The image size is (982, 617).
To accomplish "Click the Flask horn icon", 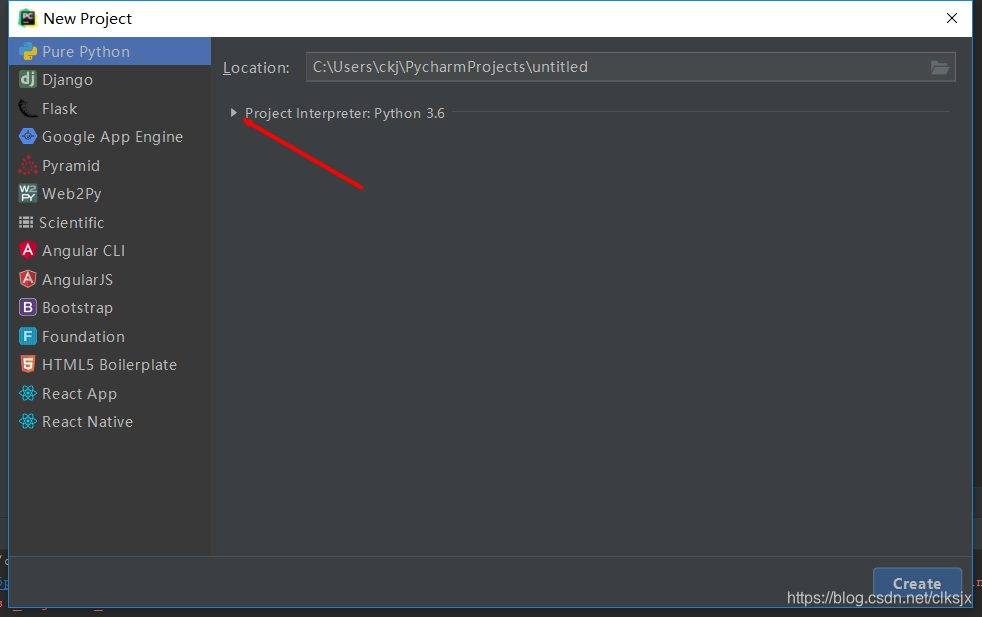I will coord(28,108).
